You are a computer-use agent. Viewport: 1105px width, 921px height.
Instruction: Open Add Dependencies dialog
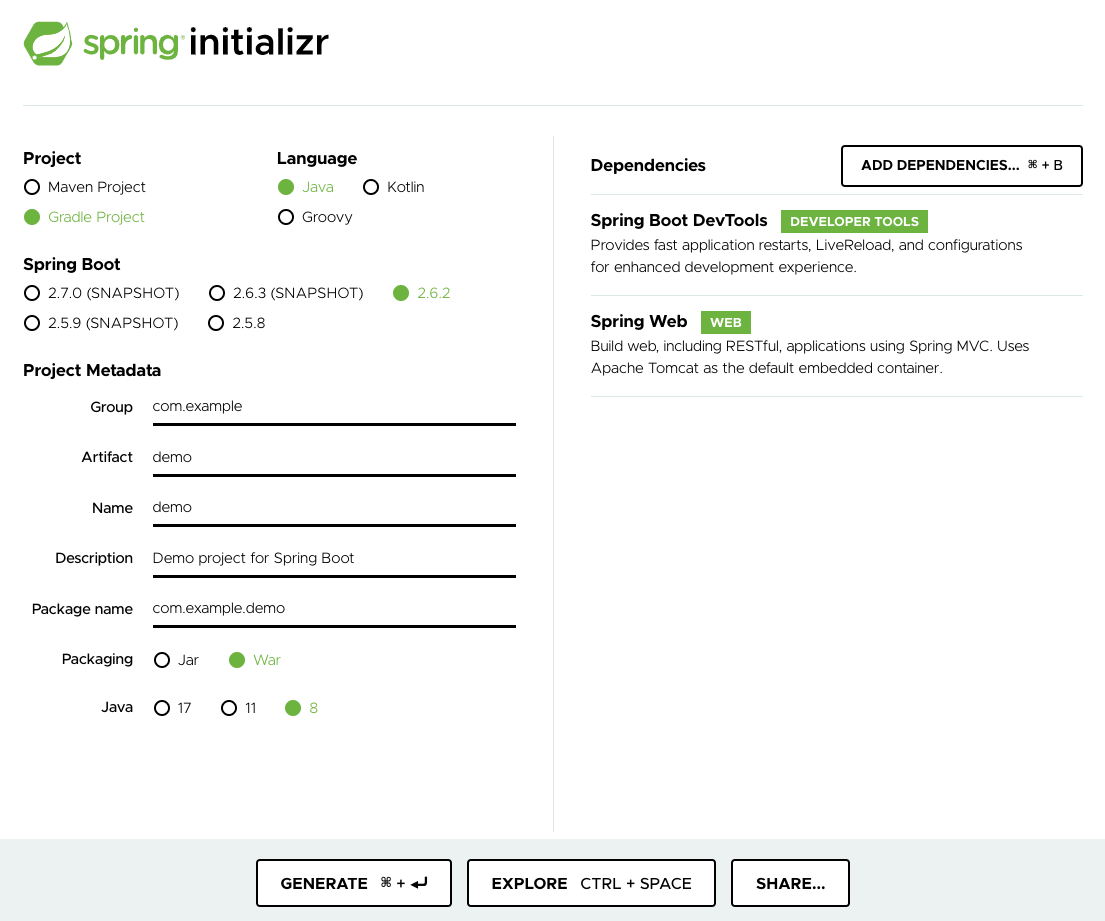961,166
